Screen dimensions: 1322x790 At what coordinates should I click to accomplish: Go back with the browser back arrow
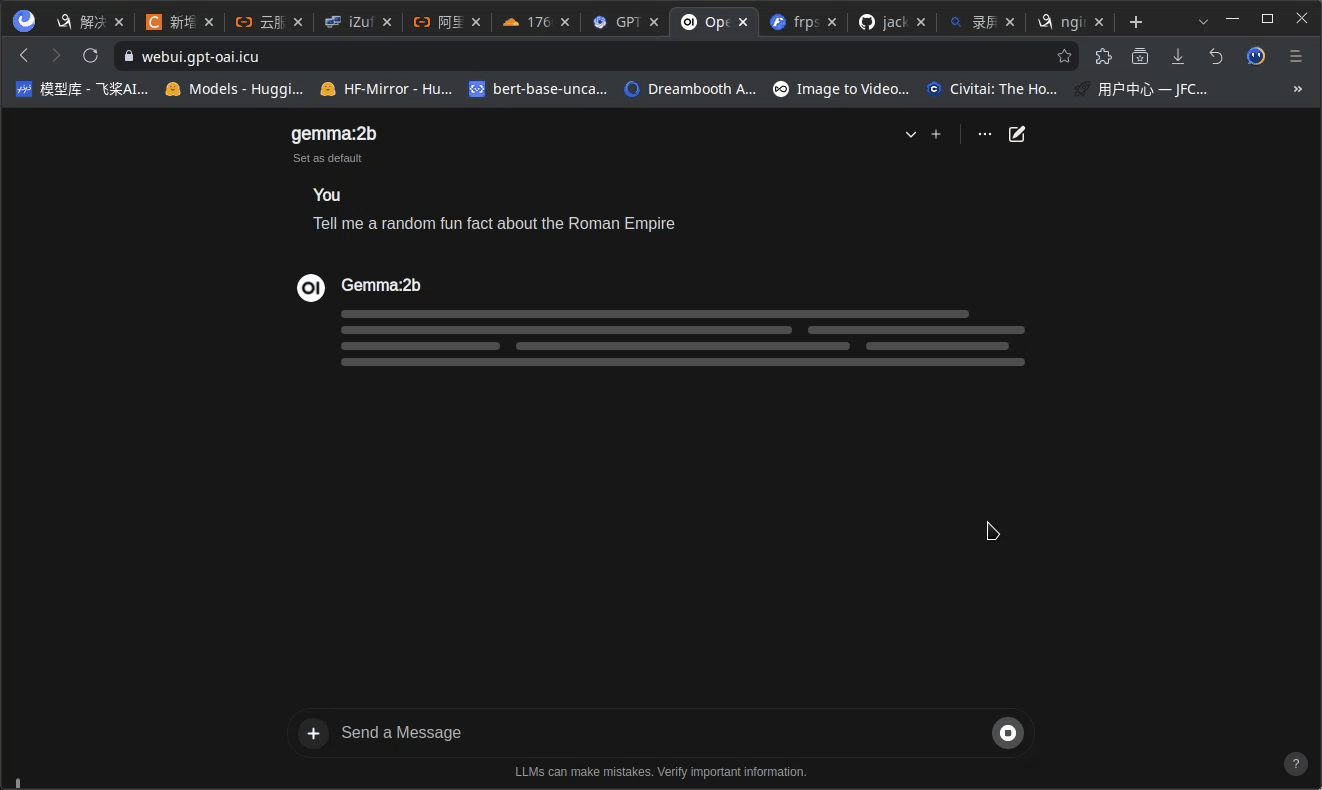click(24, 56)
